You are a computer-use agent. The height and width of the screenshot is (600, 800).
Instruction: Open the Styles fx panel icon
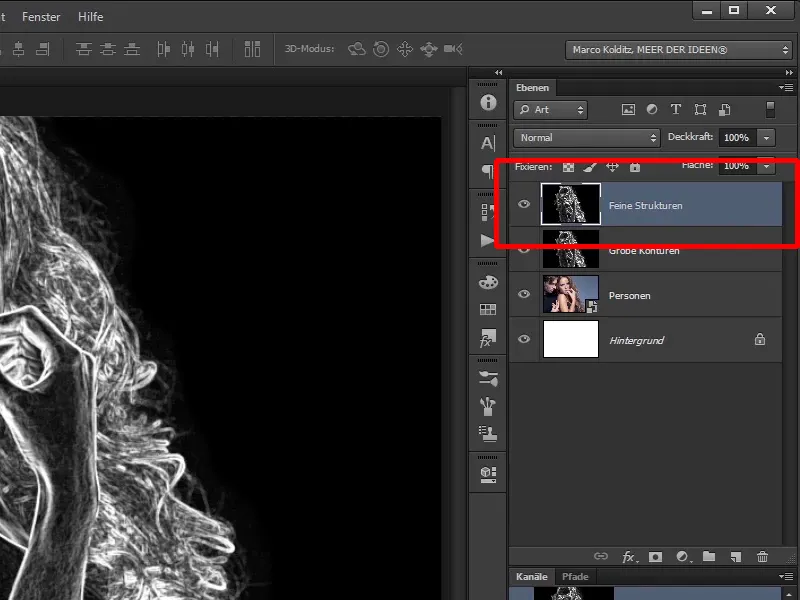pyautogui.click(x=488, y=337)
